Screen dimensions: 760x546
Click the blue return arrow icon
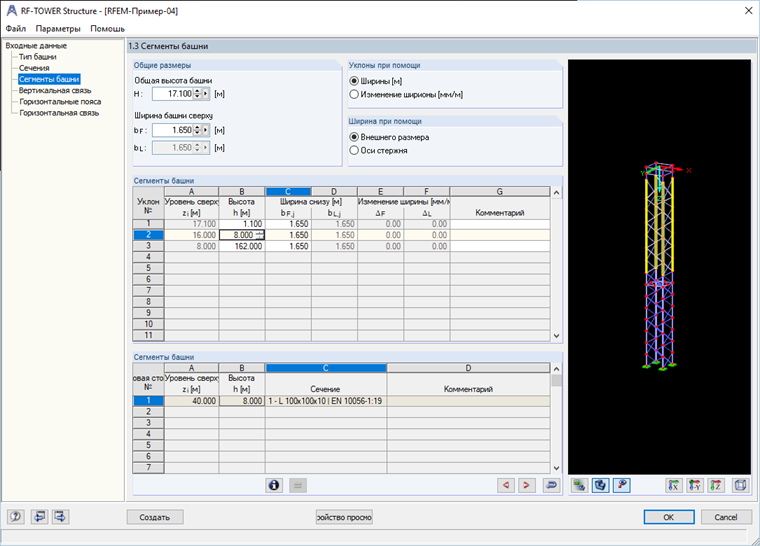(551, 485)
